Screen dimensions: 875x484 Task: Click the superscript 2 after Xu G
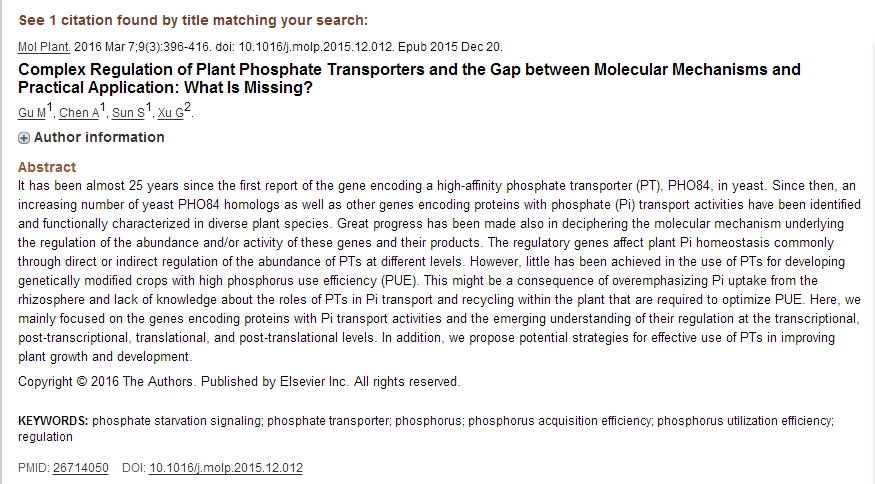187,108
